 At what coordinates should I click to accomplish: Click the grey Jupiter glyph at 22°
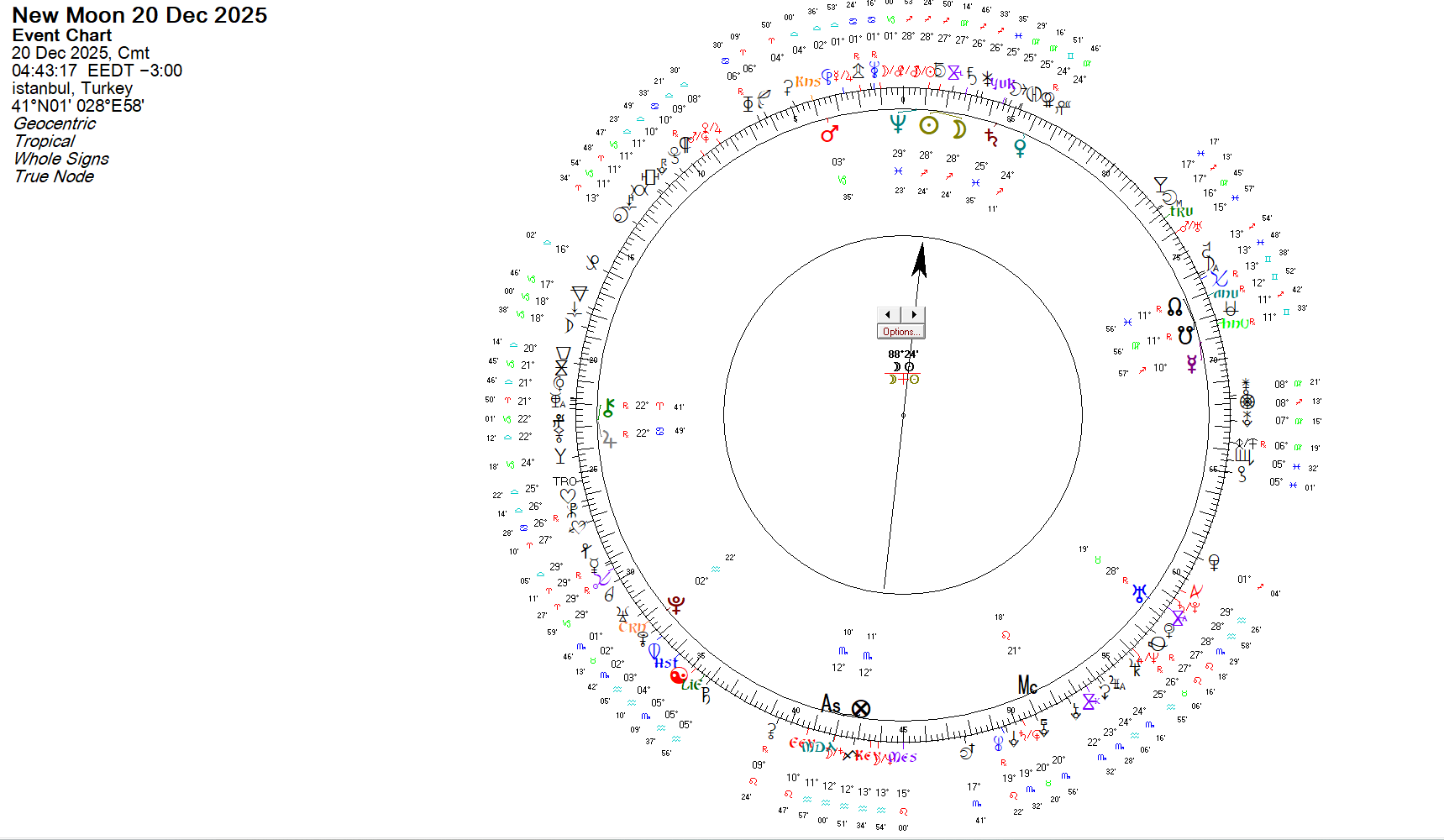(x=608, y=438)
